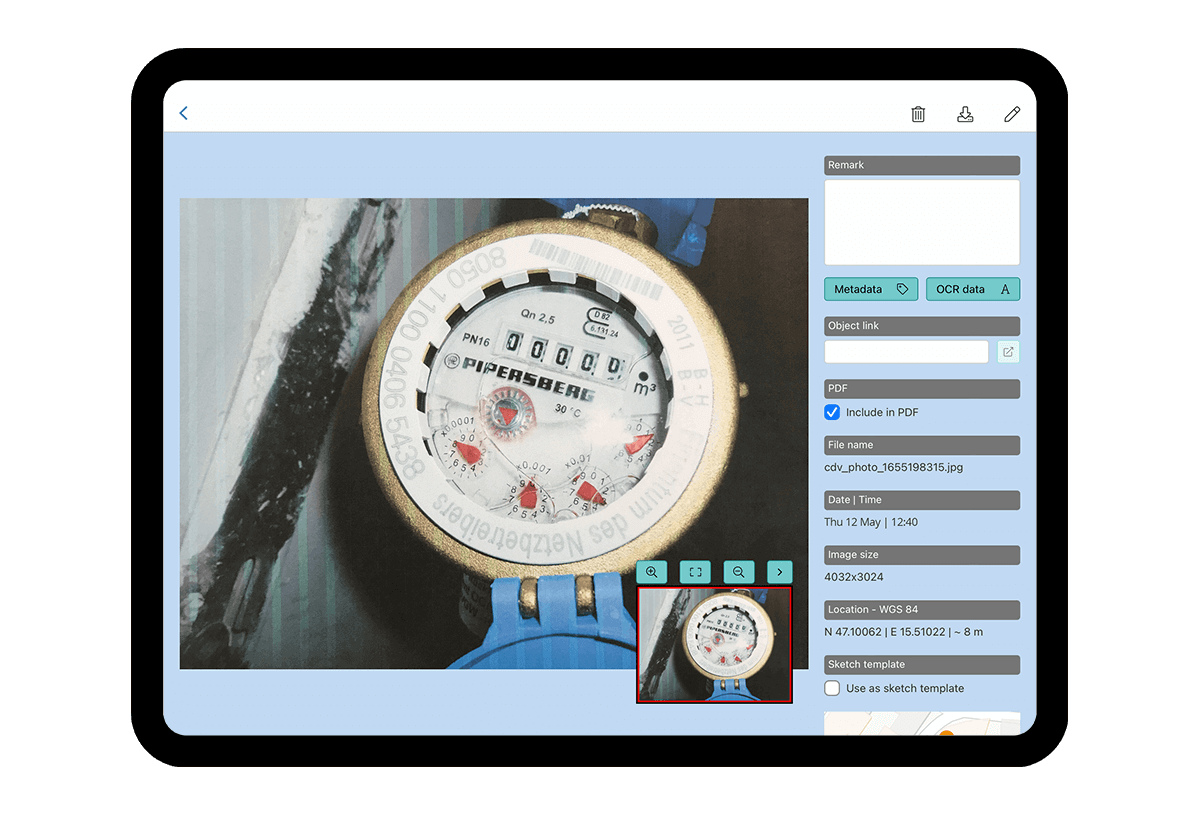Download the photo using the tray icon
This screenshot has height=815, width=1200.
(x=965, y=114)
